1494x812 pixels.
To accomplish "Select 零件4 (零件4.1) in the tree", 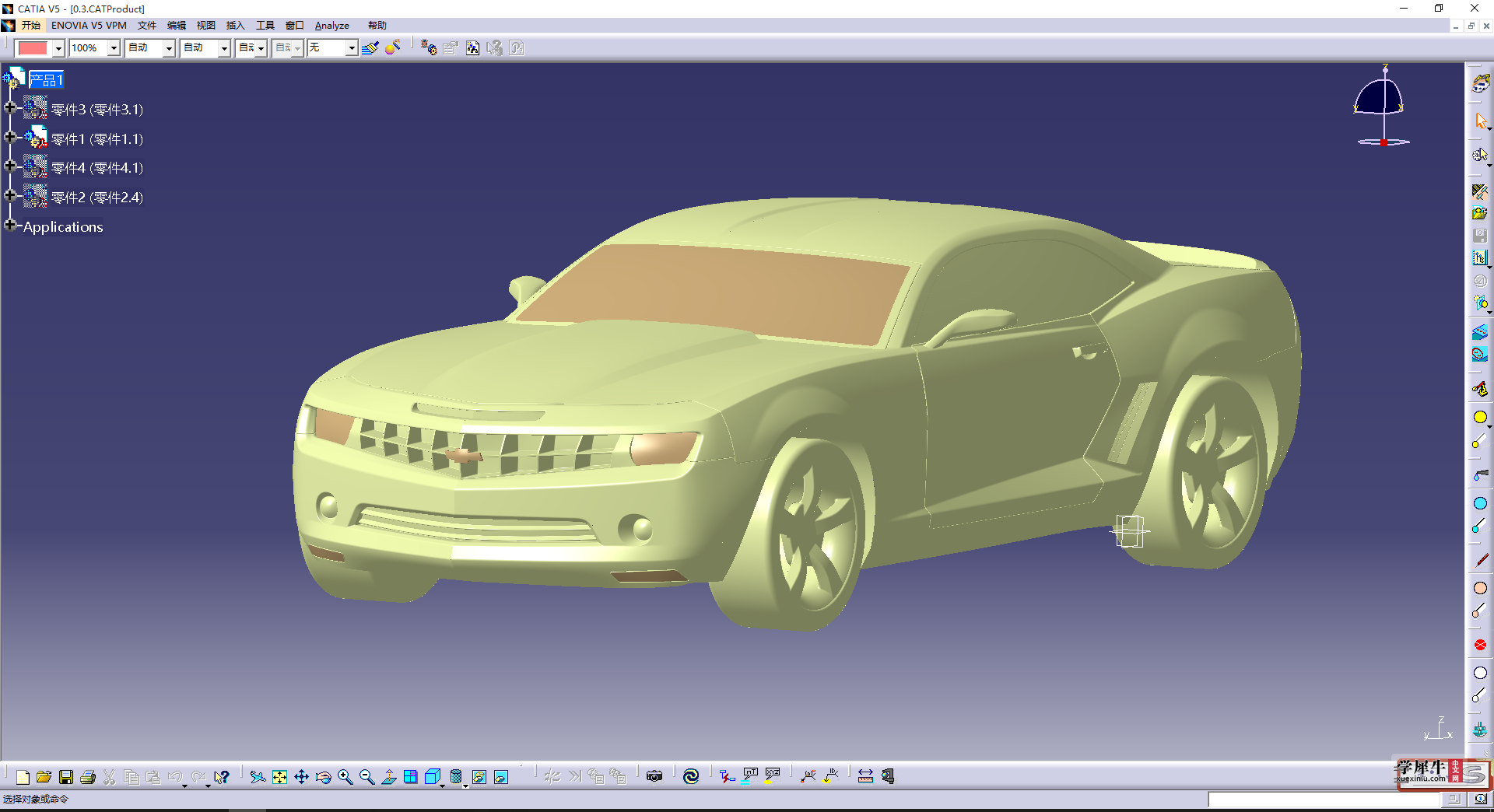I will pyautogui.click(x=97, y=168).
